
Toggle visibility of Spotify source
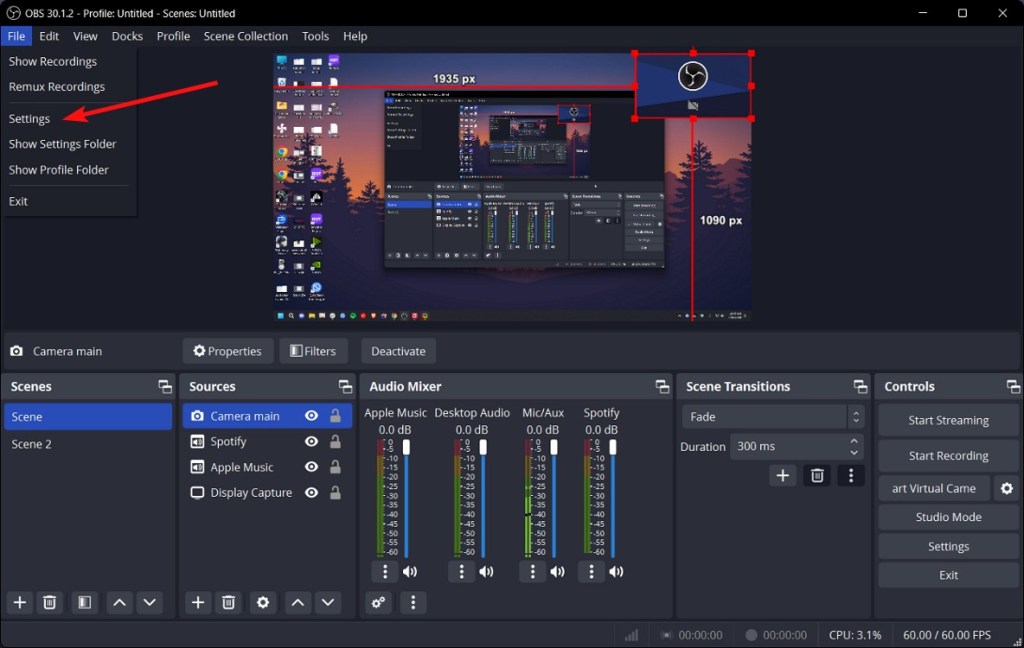(x=312, y=442)
